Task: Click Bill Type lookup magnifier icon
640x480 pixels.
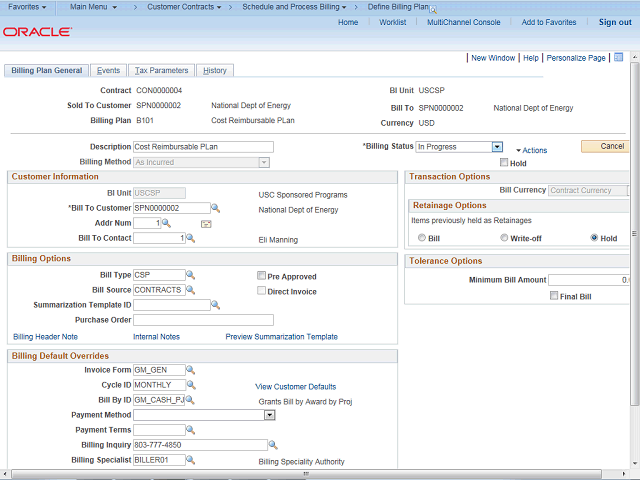Action: (x=191, y=275)
